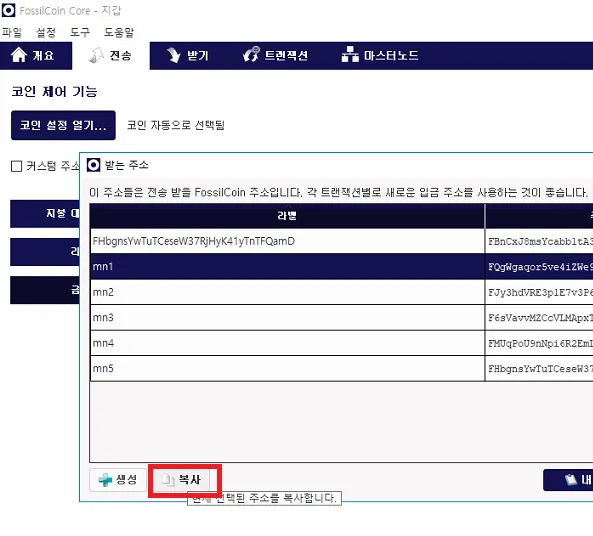
Task: Switch to the 전송 send tab
Action: pyautogui.click(x=111, y=56)
